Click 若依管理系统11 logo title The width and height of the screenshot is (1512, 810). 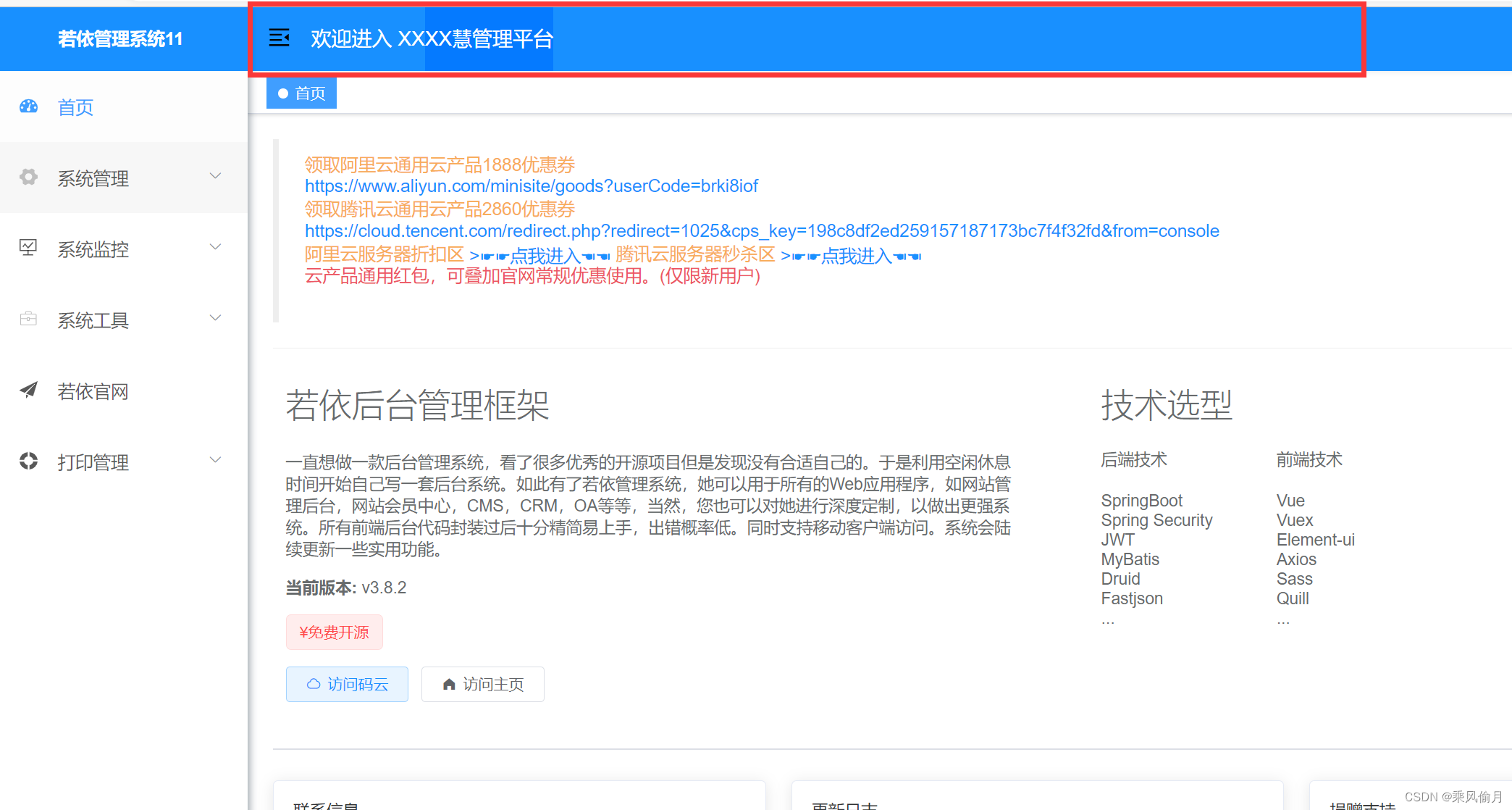[120, 38]
